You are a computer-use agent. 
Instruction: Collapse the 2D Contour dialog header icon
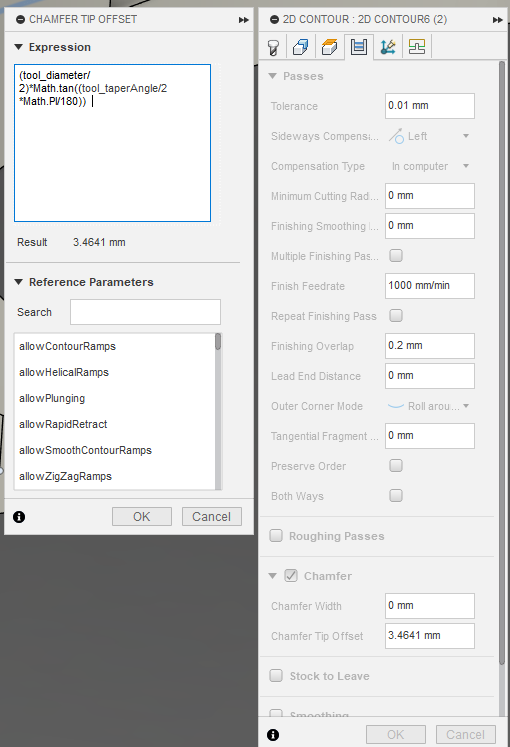click(274, 20)
